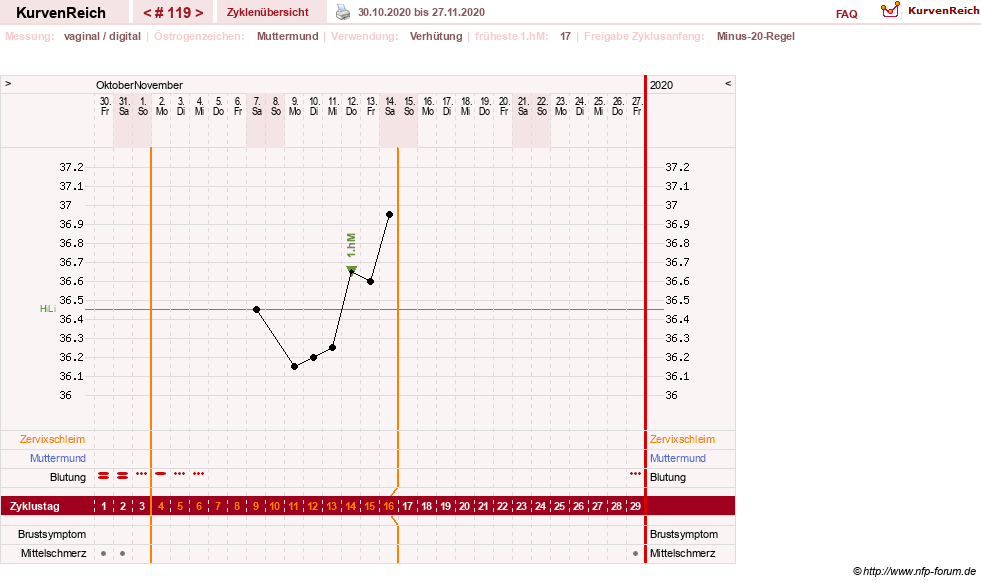The width and height of the screenshot is (981, 583).
Task: Click date header '15. So'
Action: [409, 106]
